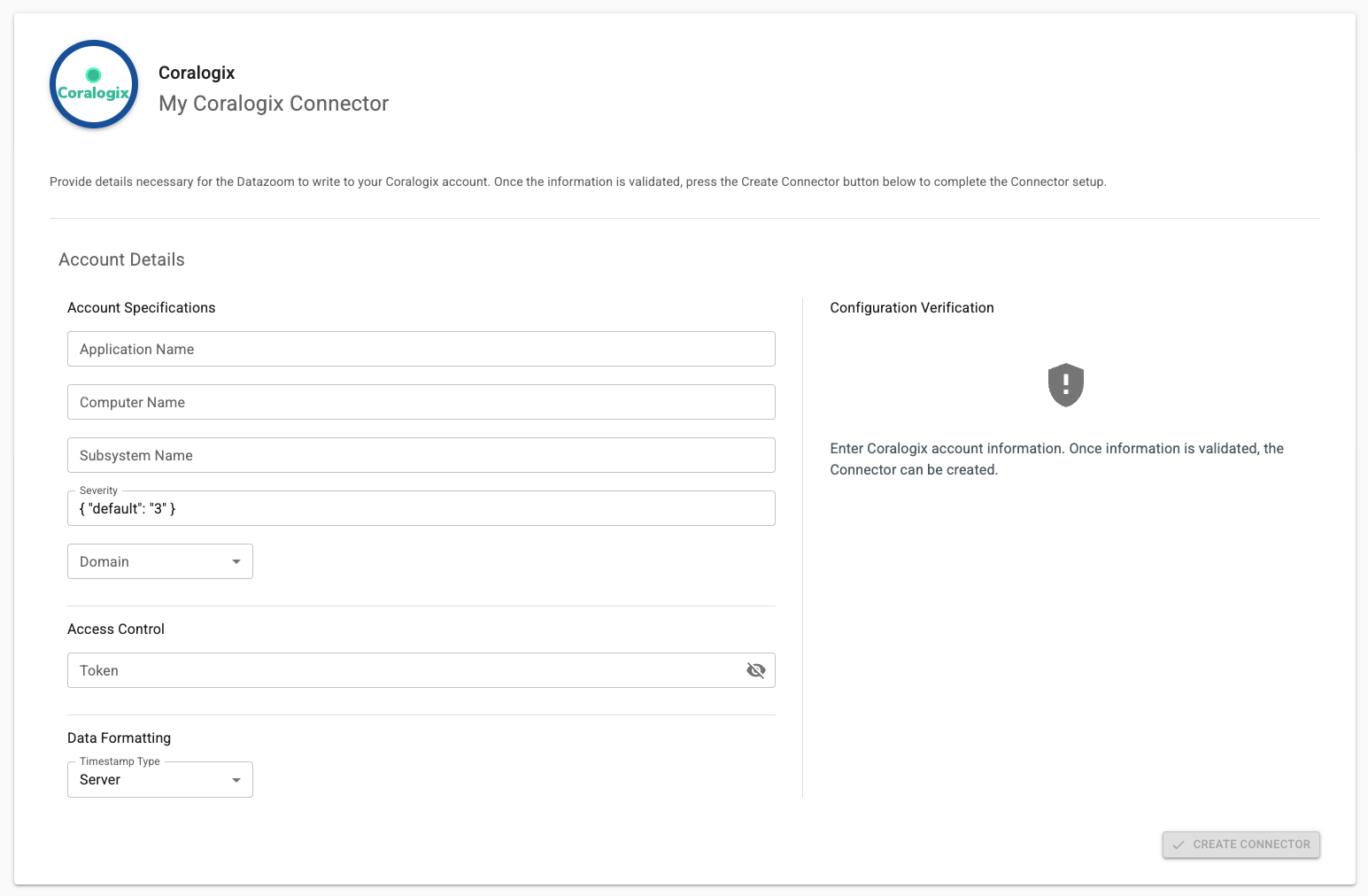Focus the Application Name field
1368x896 pixels.
[421, 349]
